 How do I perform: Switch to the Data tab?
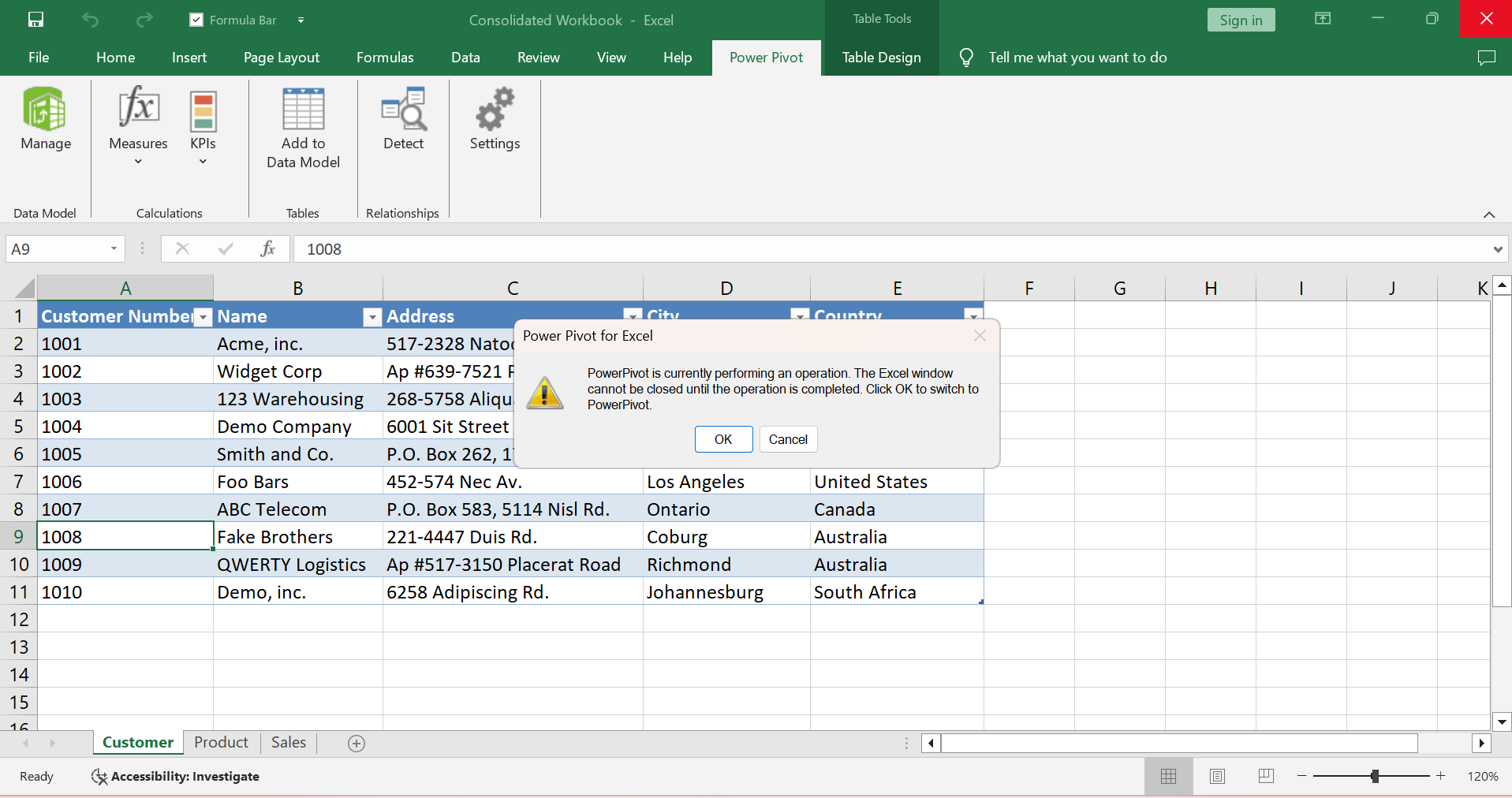pos(465,58)
